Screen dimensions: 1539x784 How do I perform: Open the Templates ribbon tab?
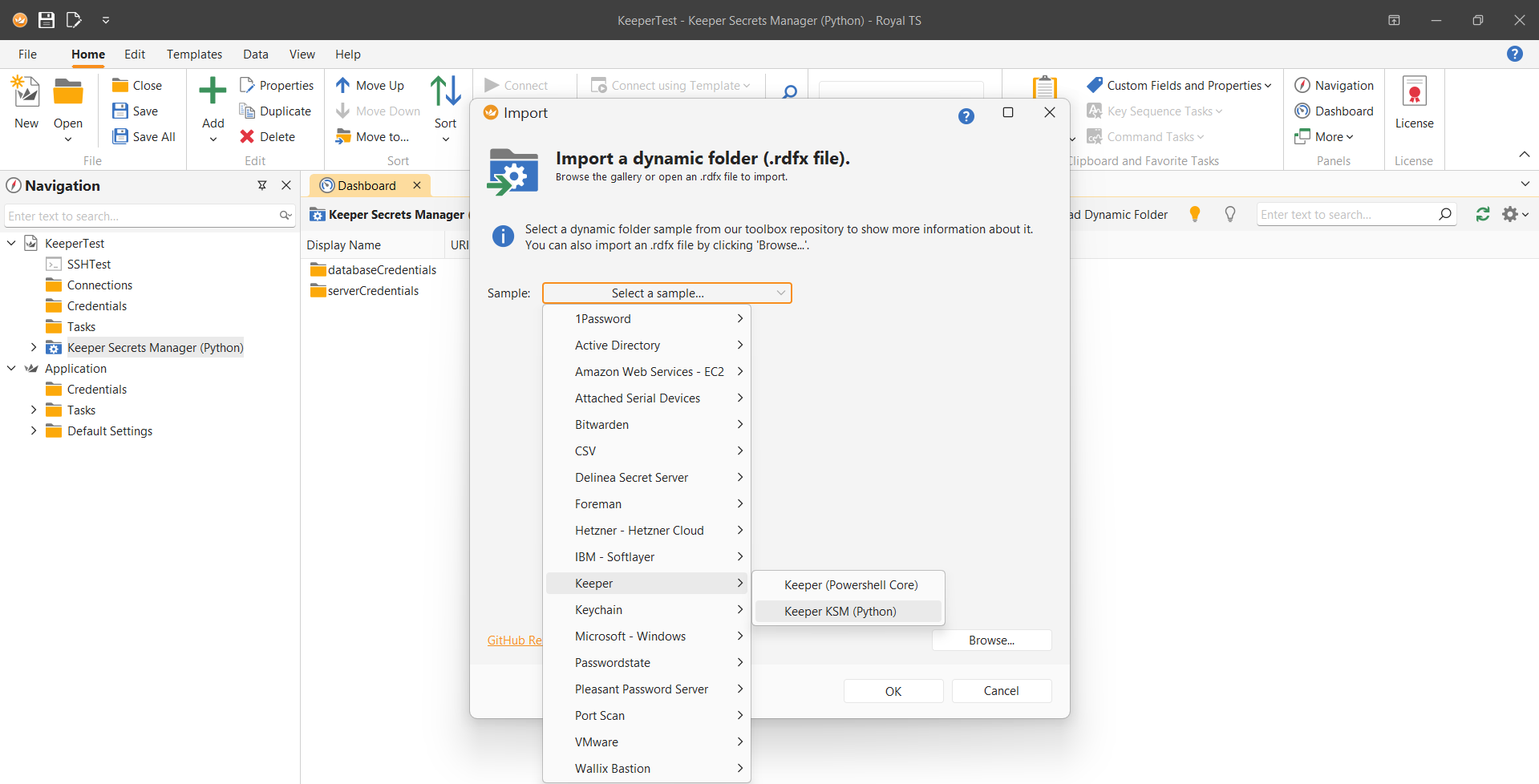click(x=194, y=55)
